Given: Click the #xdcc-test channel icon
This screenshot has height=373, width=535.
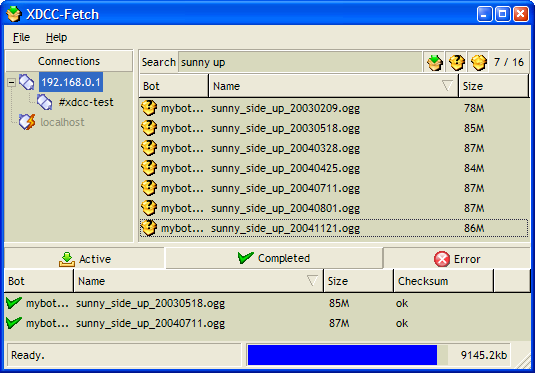Looking at the screenshot, I should click(45, 102).
